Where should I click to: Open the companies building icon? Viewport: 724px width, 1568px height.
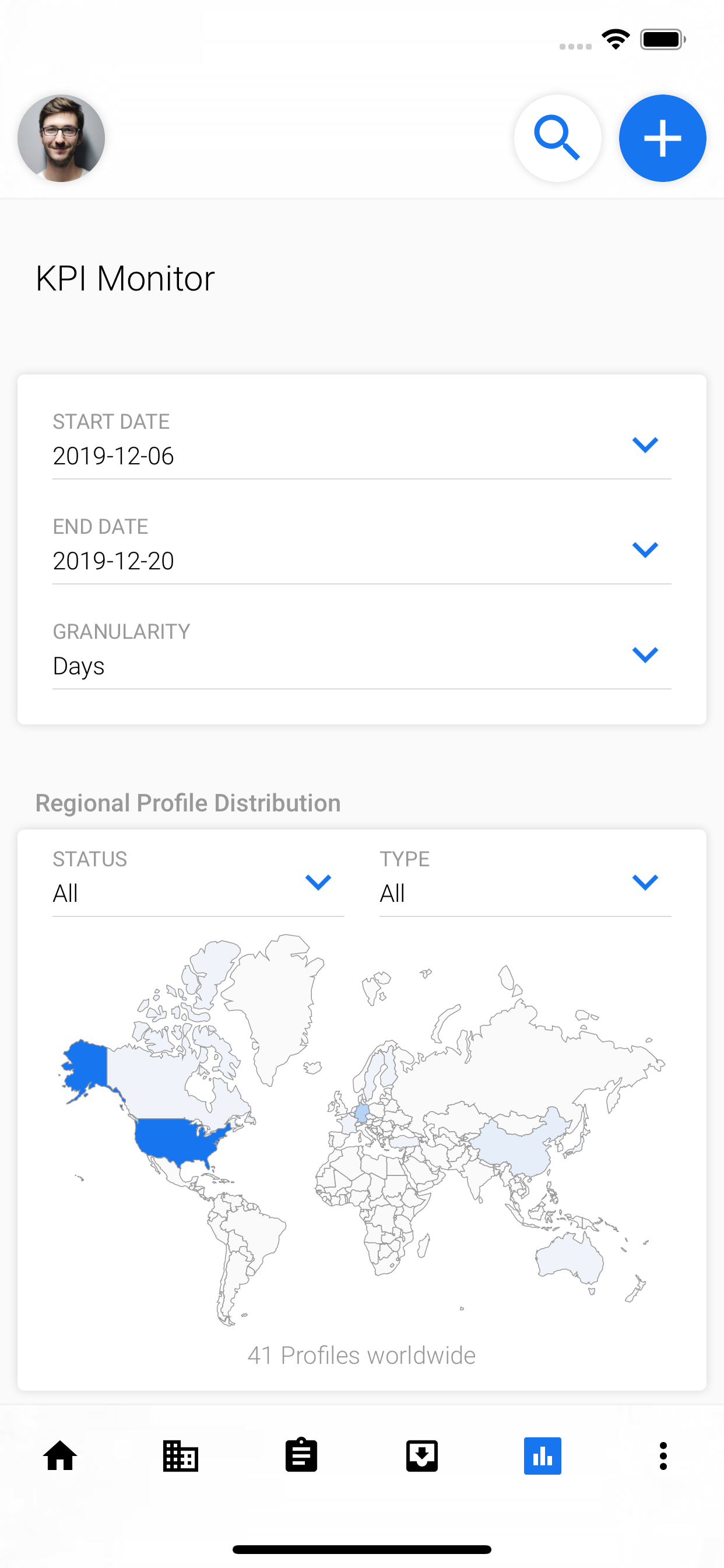tap(181, 1455)
